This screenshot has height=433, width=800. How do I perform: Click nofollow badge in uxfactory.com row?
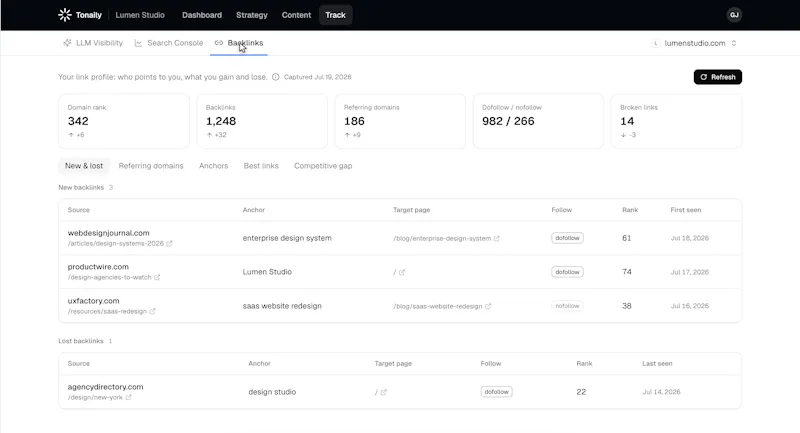click(x=567, y=306)
